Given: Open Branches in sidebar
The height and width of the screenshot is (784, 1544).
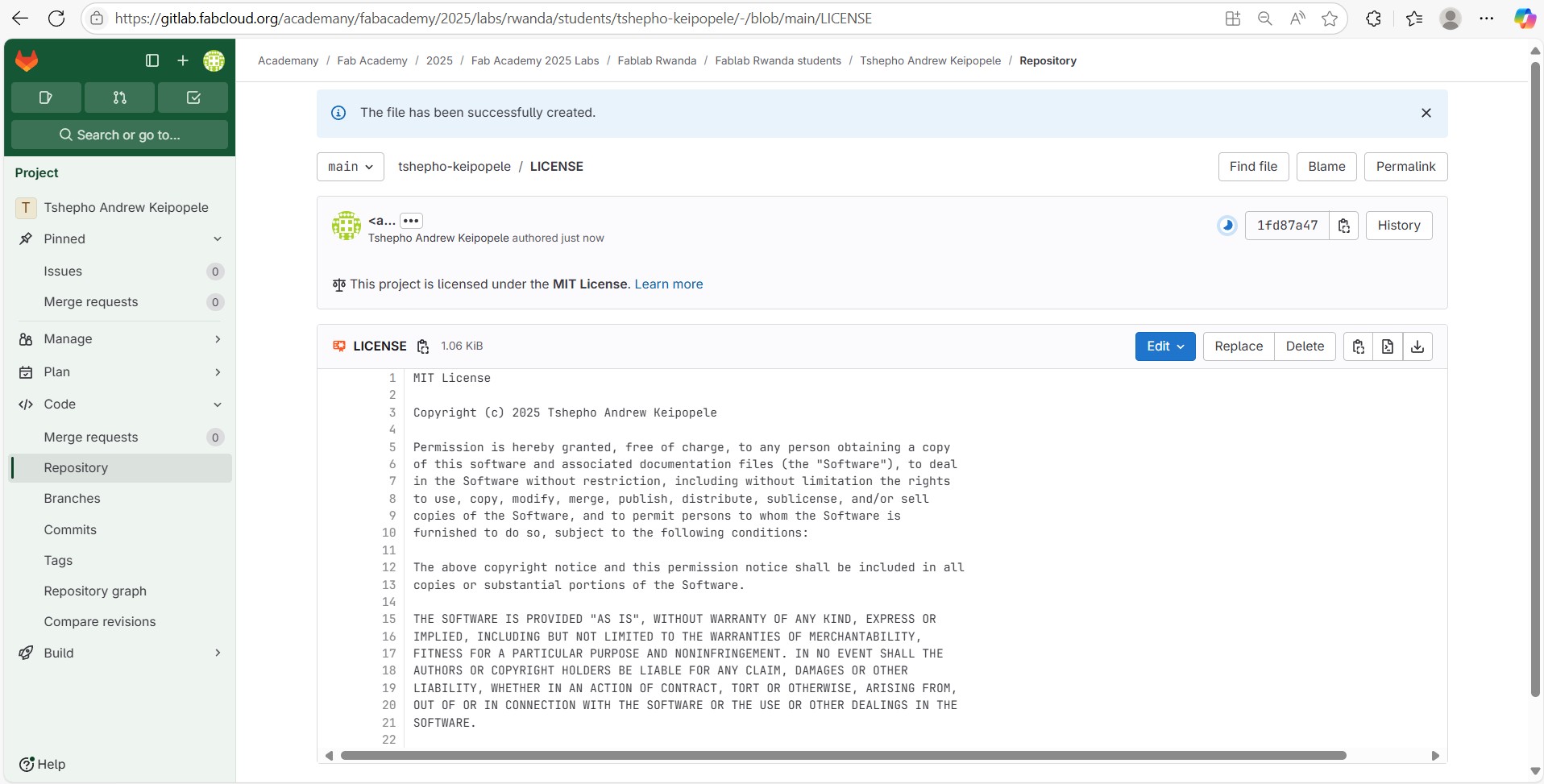Looking at the screenshot, I should tap(121, 499).
